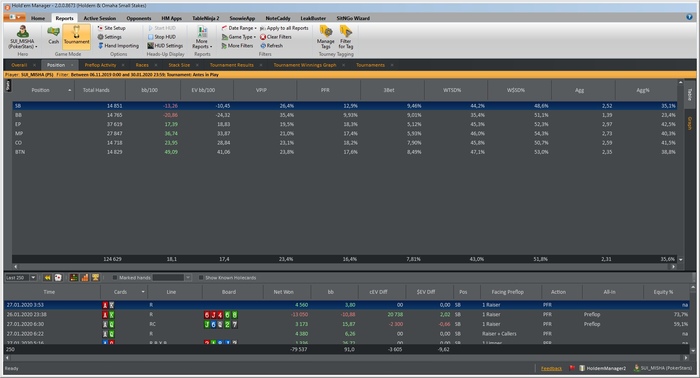Open the HM Apps tab

171,18
